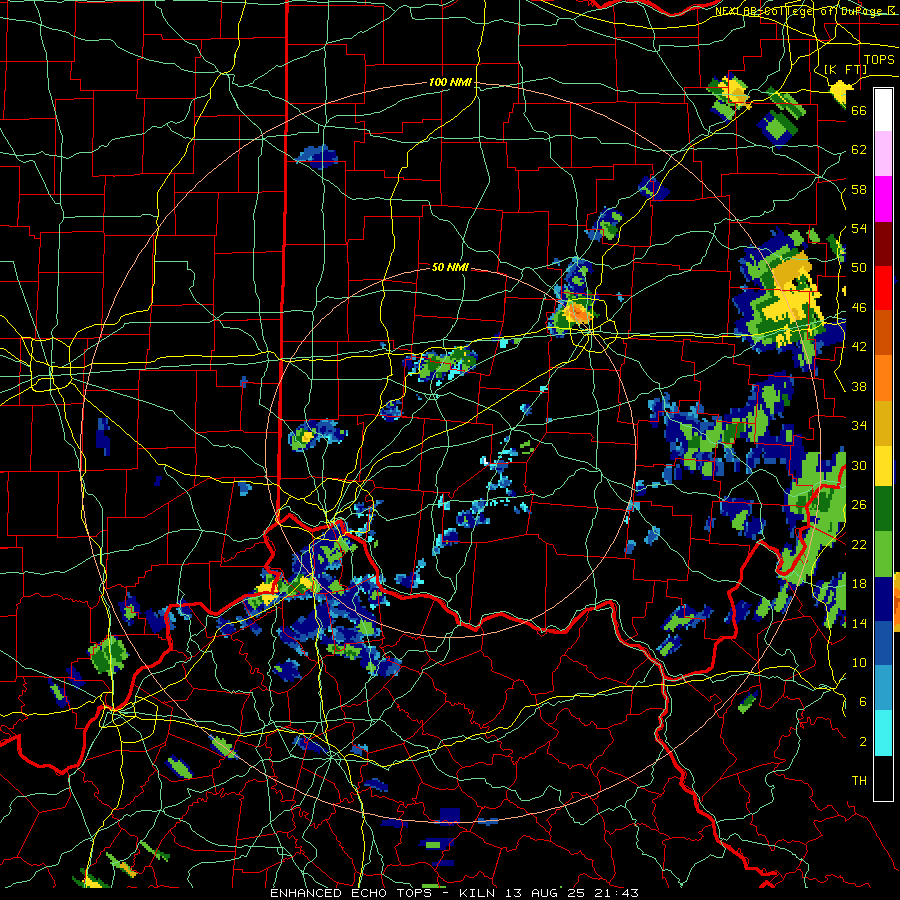Click the 'TH' legend label
Image resolution: width=900 pixels, height=900 pixels.
pos(859,781)
